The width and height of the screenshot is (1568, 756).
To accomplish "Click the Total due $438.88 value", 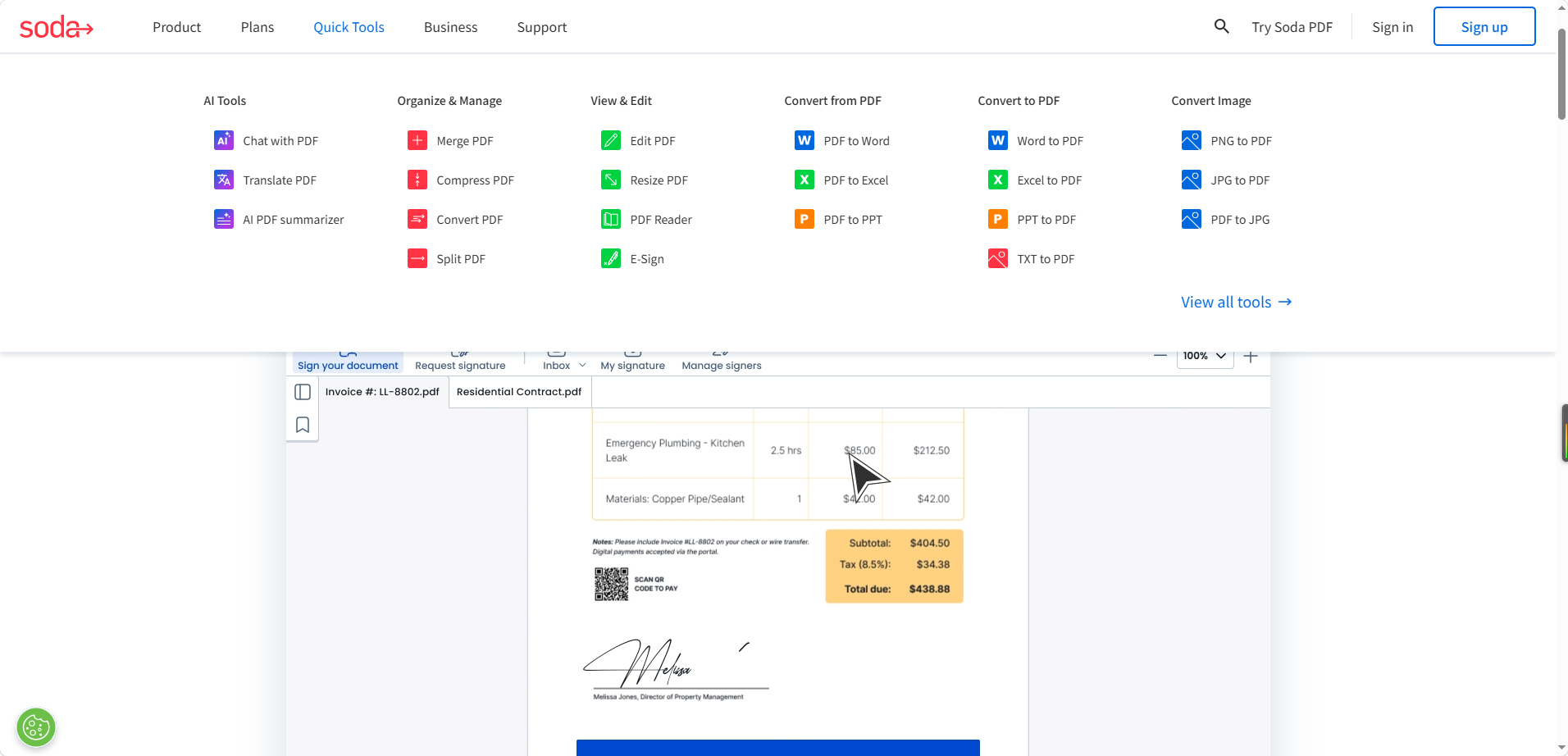I will [x=929, y=589].
